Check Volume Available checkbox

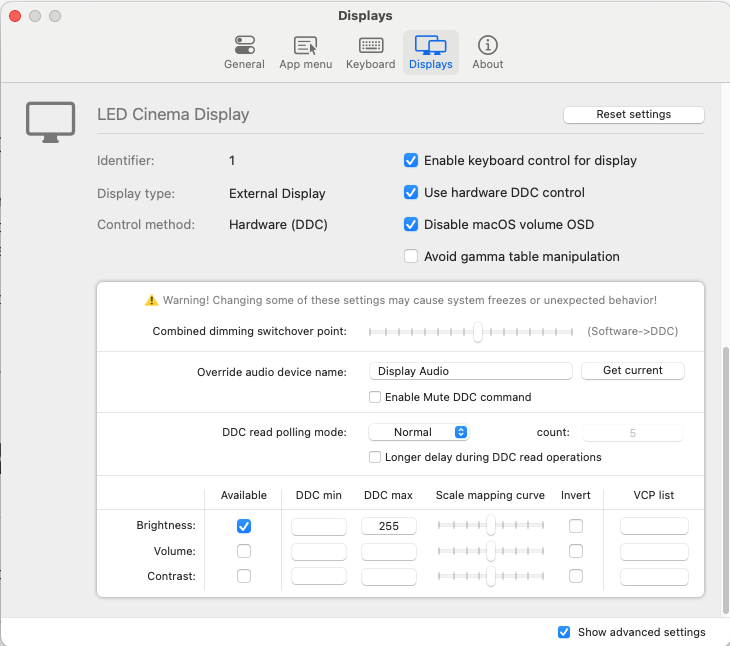244,551
